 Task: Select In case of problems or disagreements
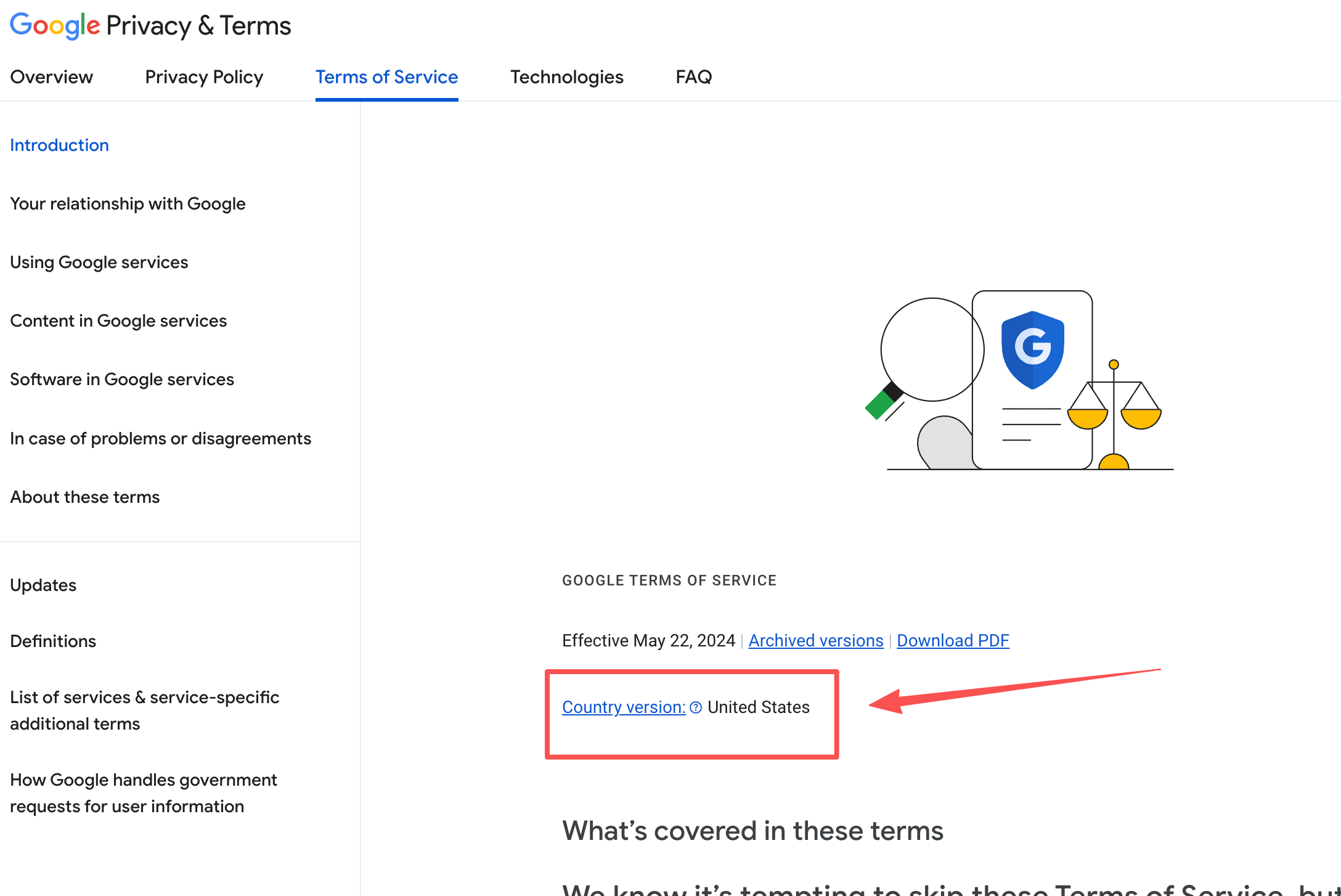[x=161, y=439]
